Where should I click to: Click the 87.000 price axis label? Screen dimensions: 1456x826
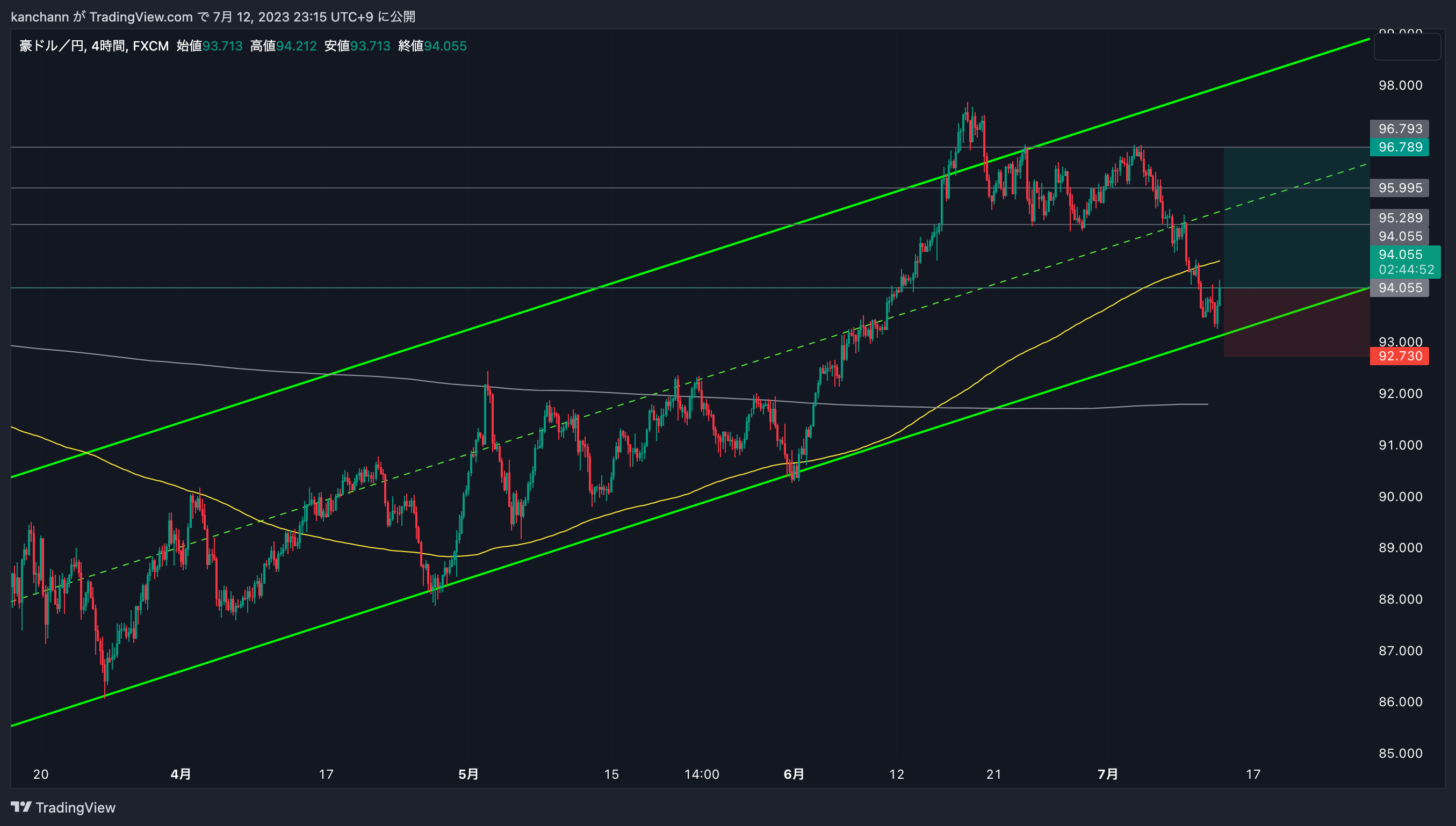(x=1401, y=651)
